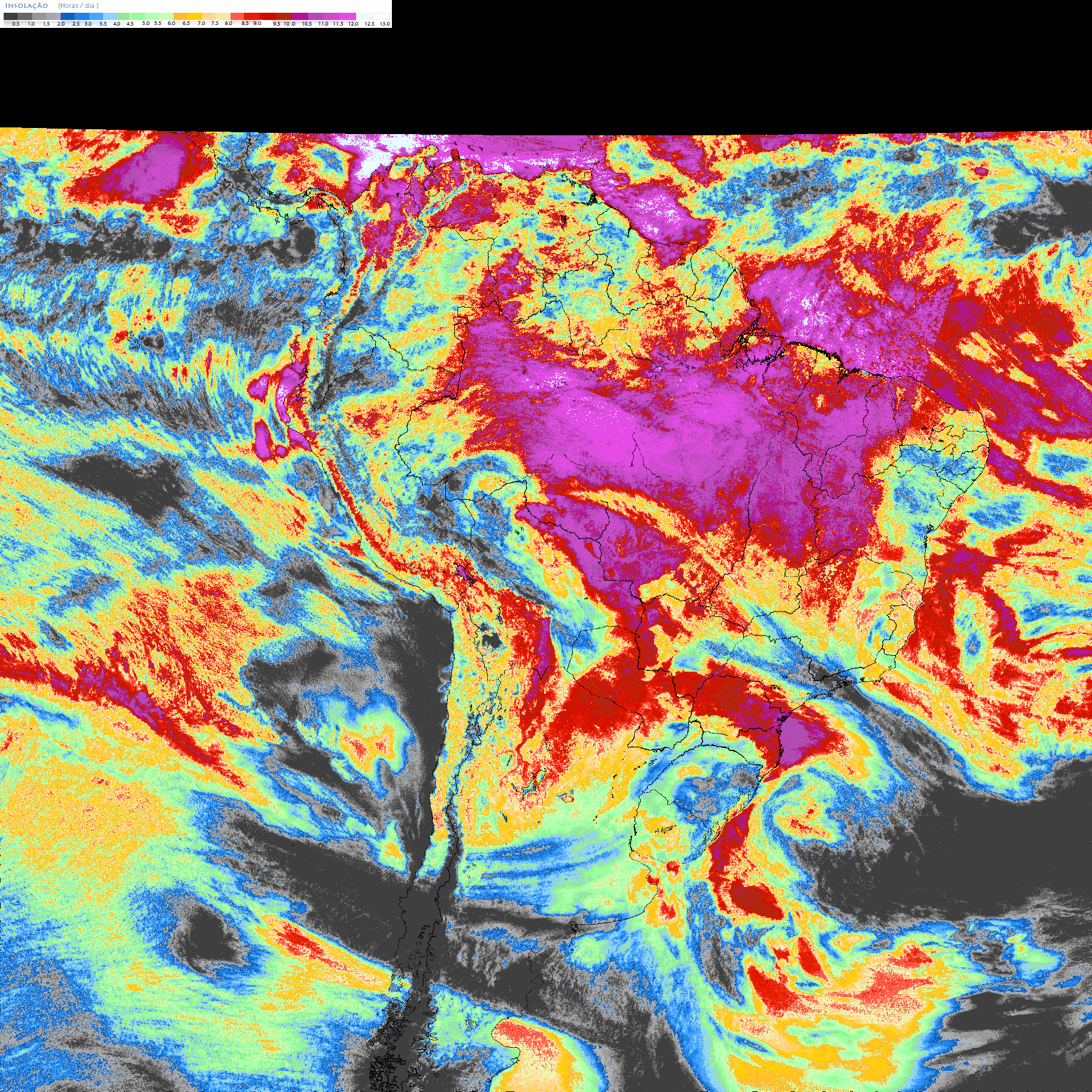Click the 11.0 legend value

pyautogui.click(x=323, y=24)
